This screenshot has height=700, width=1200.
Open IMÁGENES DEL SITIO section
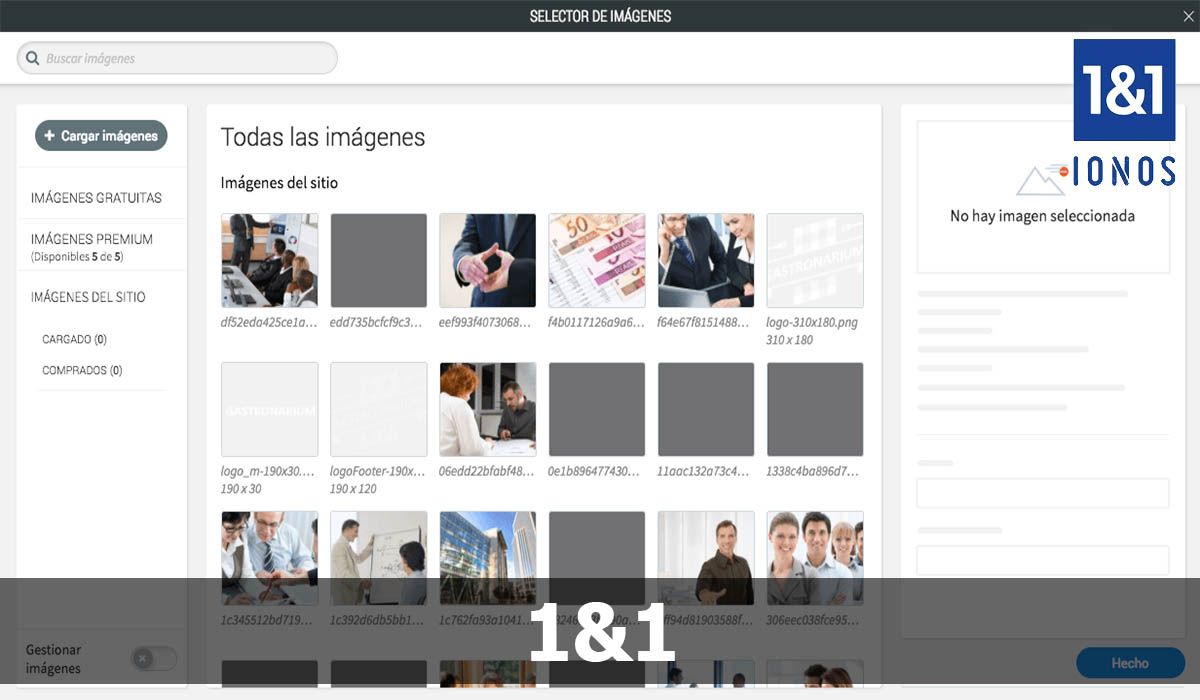[x=88, y=297]
